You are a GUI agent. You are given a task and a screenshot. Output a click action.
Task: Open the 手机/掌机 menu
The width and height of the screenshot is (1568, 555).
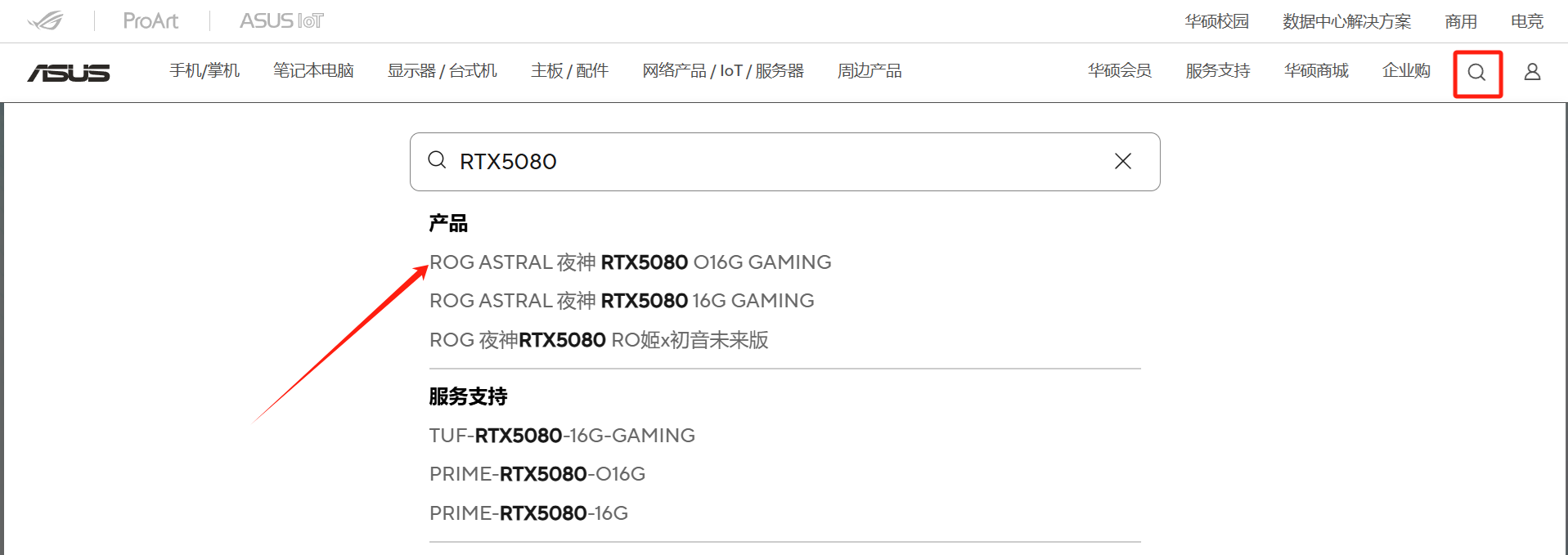pyautogui.click(x=204, y=71)
